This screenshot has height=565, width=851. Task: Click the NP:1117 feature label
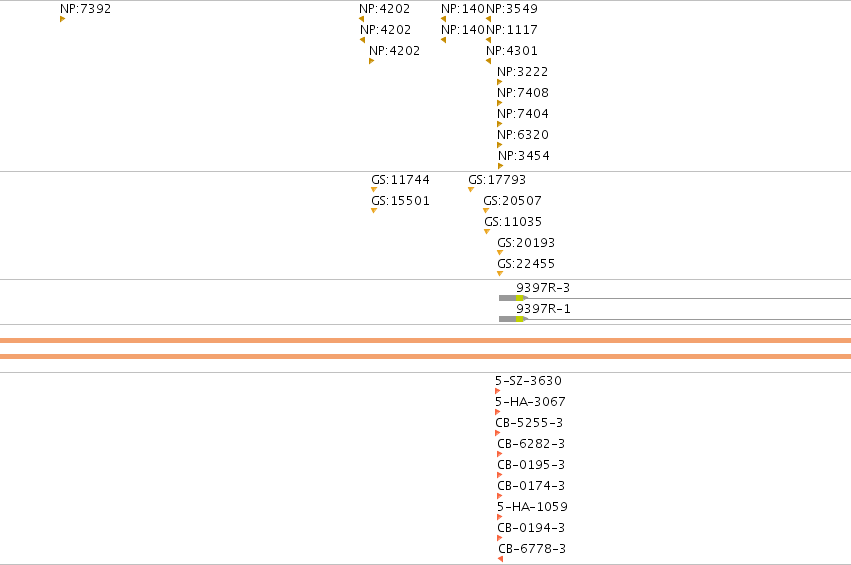[512, 30]
